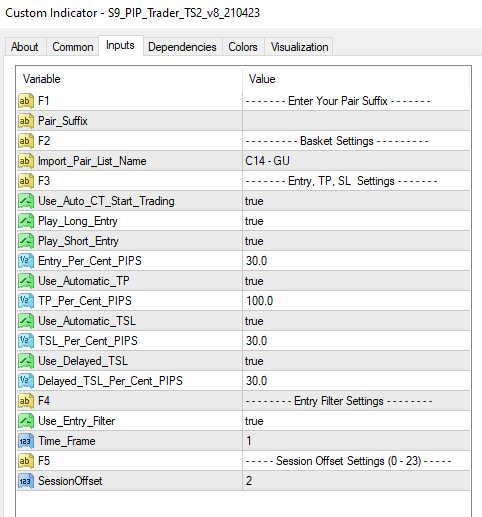Click the string icon beside F1

[x=26, y=101]
